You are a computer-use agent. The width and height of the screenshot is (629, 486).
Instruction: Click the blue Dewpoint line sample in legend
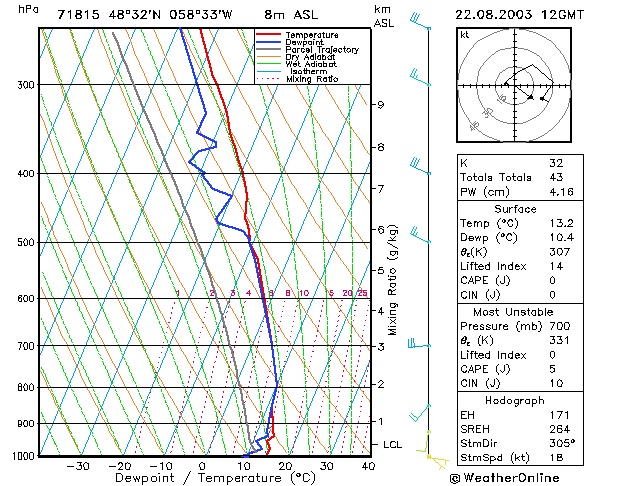point(269,42)
